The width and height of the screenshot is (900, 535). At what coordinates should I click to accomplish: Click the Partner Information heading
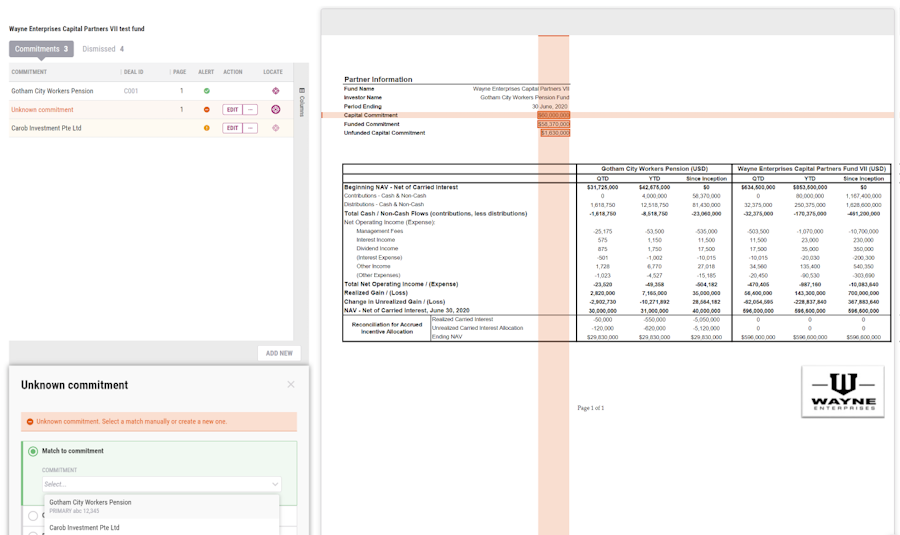pyautogui.click(x=378, y=79)
